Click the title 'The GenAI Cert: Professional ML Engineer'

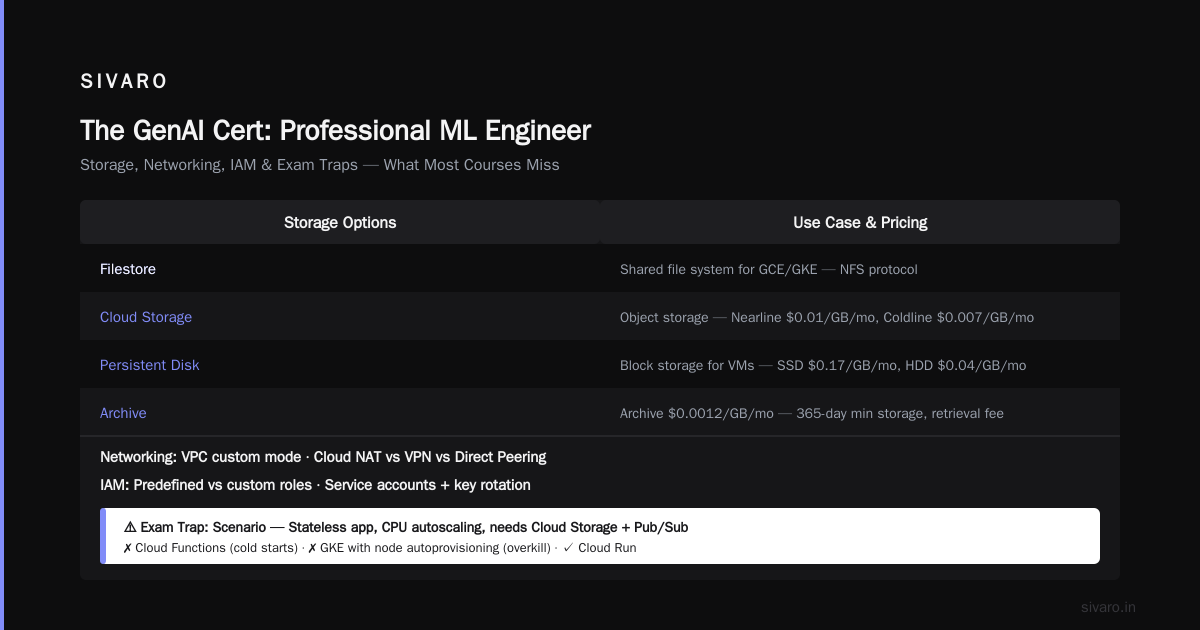(x=335, y=130)
